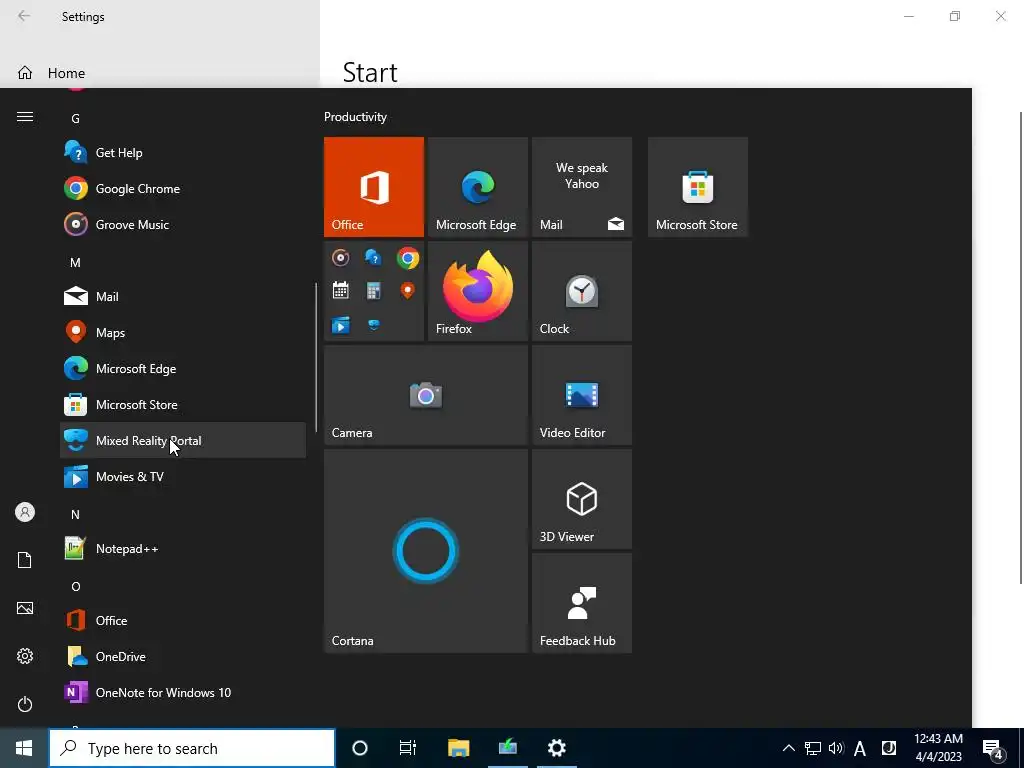
Task: Launch Mixed Reality Portal
Action: point(183,440)
